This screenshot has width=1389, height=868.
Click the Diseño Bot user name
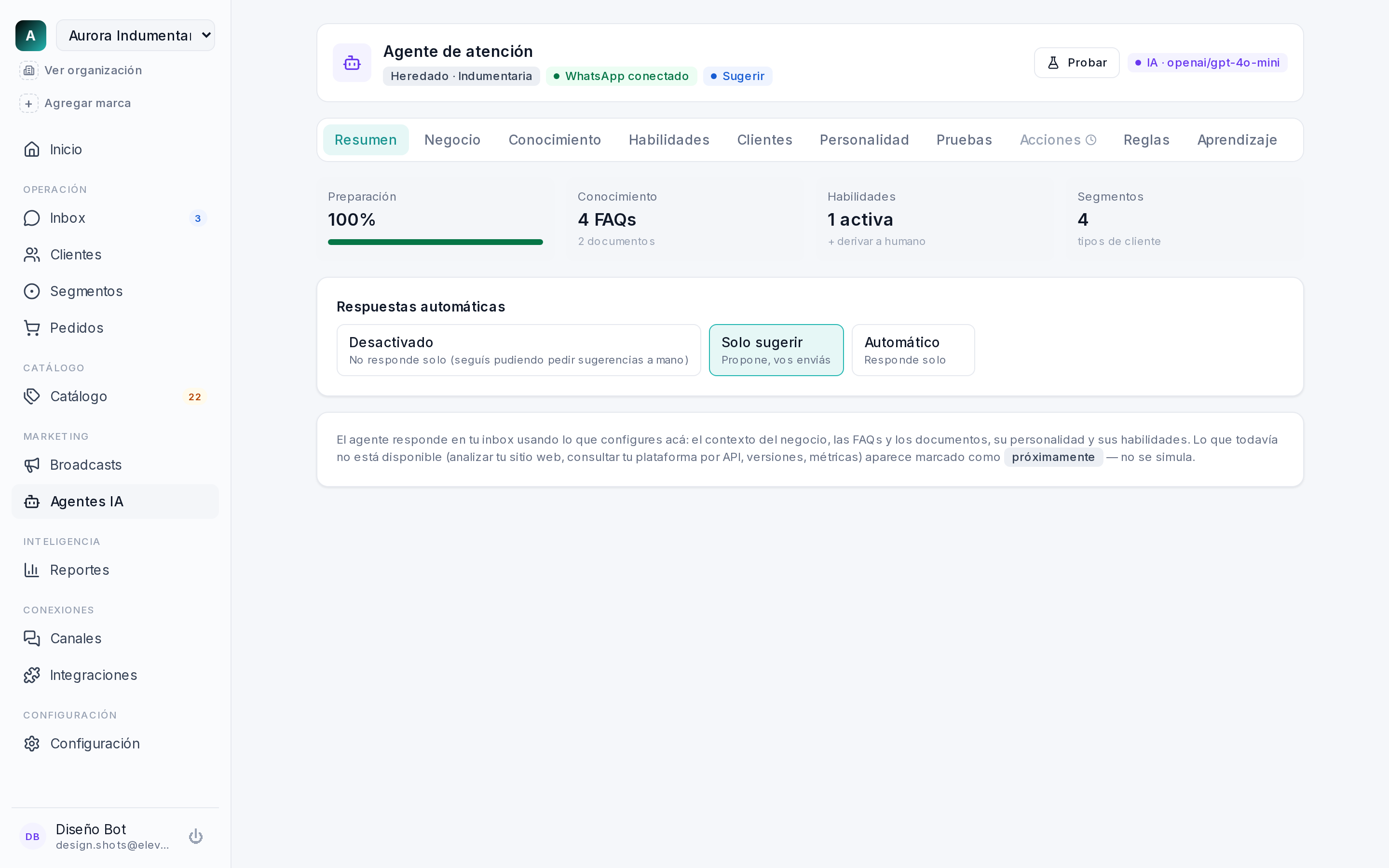91,829
